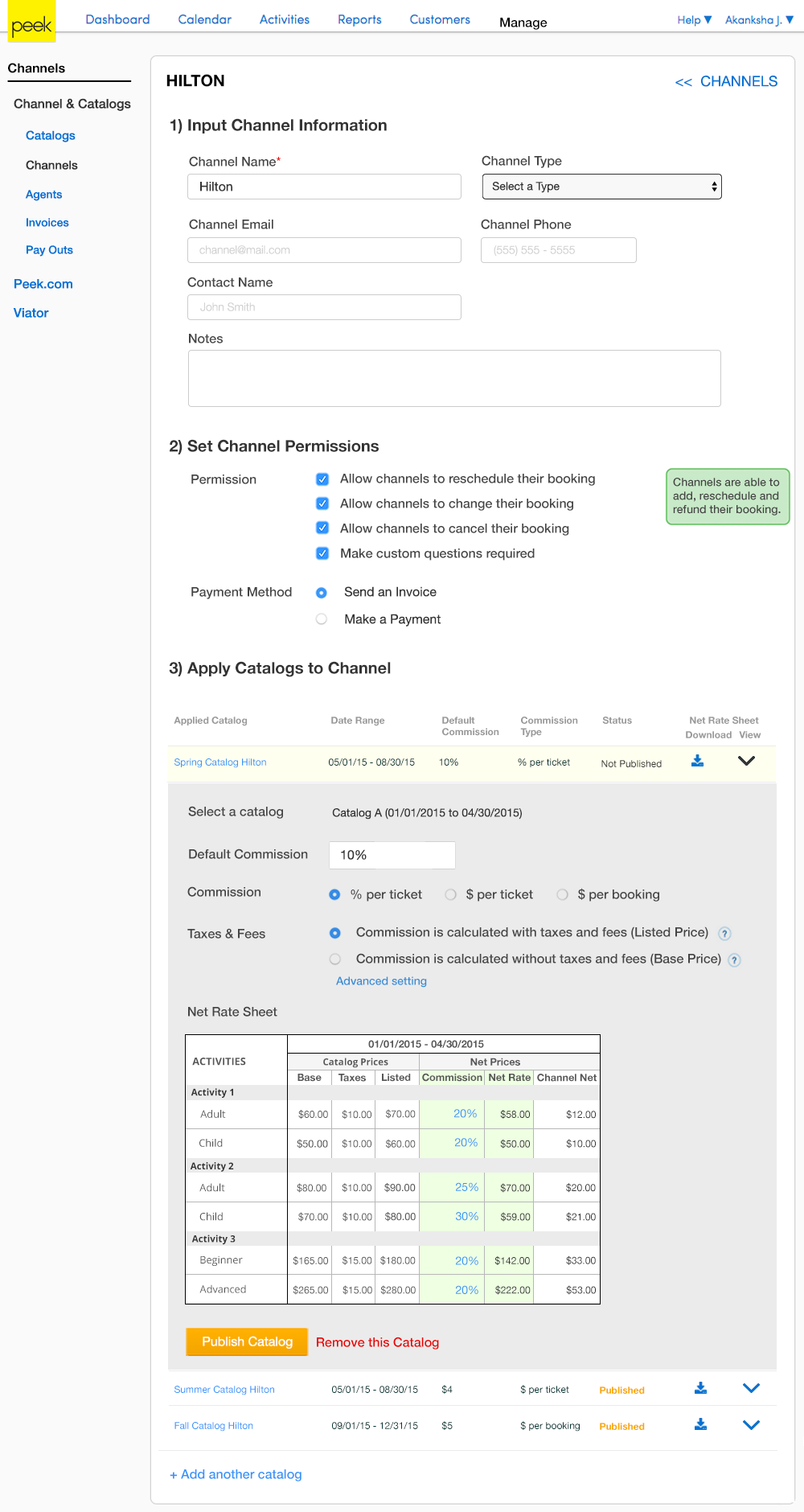Collapse the Spring Catalog Hilton row
Image resolution: width=804 pixels, height=1512 pixels.
click(x=746, y=761)
